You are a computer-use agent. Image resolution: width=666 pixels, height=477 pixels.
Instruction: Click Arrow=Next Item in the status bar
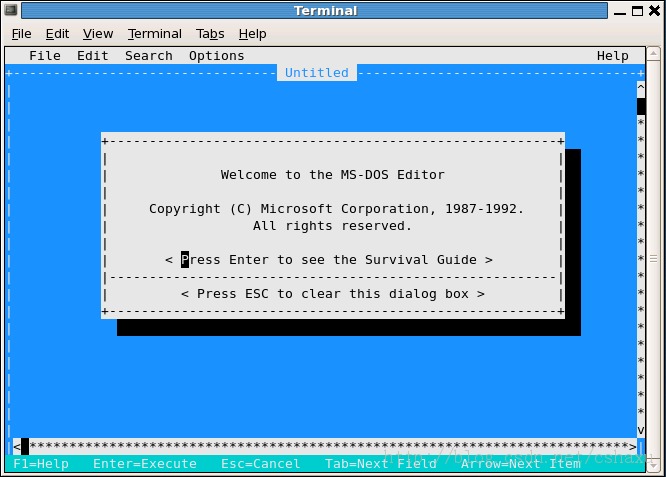click(x=521, y=463)
